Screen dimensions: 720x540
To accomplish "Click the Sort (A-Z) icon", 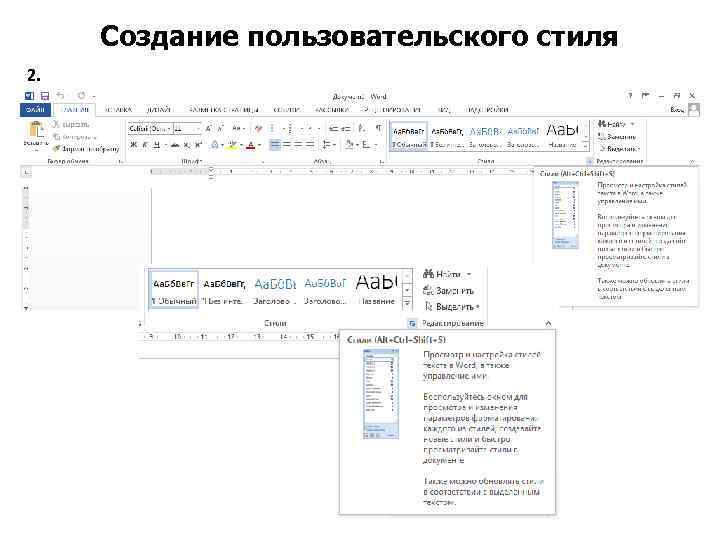I will click(x=362, y=129).
